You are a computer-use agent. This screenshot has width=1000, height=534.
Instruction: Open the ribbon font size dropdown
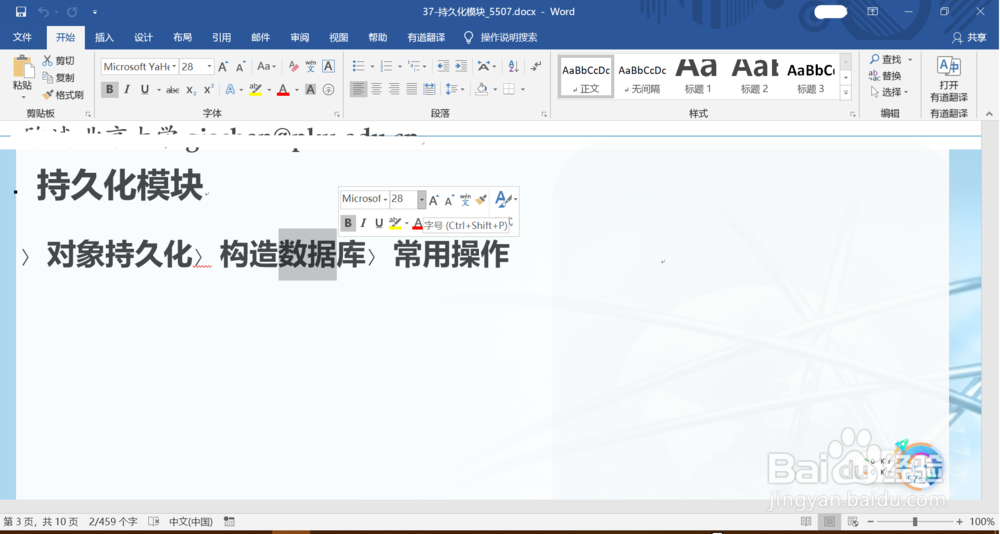point(209,66)
